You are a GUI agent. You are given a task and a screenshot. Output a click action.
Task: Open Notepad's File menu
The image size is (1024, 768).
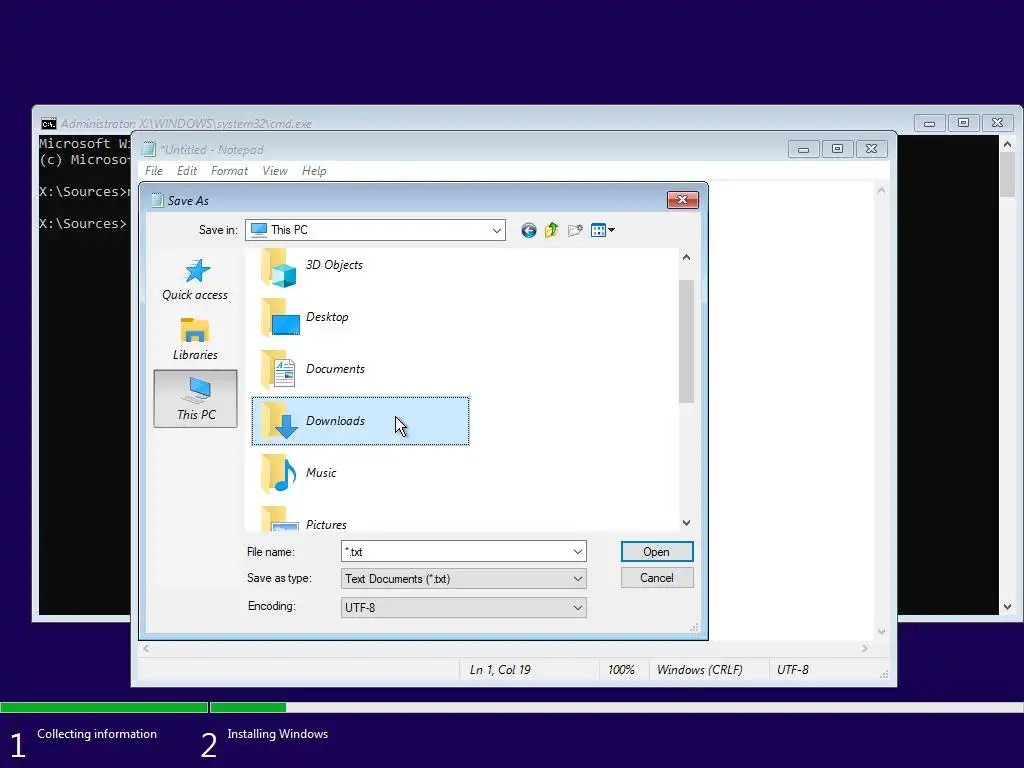pos(154,171)
